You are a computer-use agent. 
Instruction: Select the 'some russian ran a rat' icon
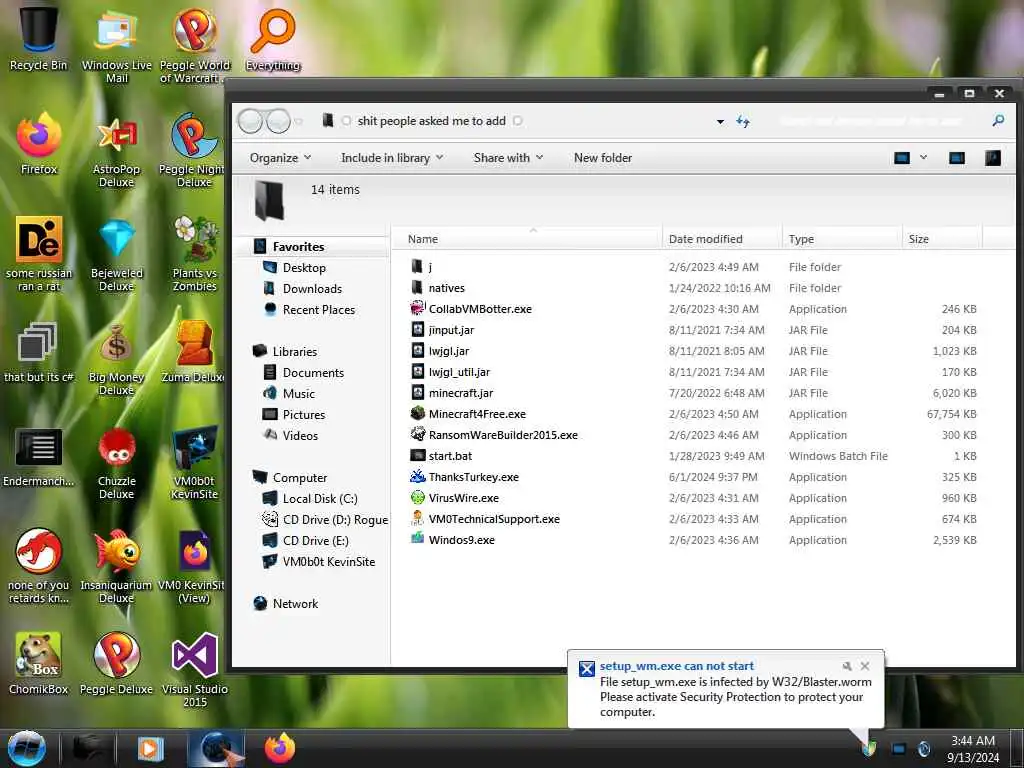click(x=39, y=253)
